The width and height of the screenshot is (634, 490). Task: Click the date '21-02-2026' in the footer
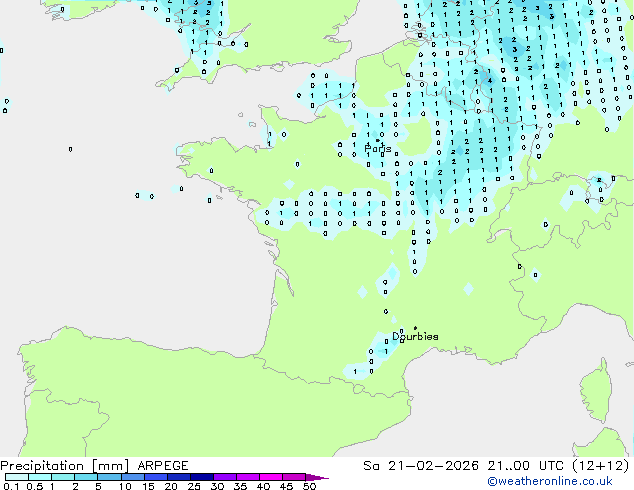pyautogui.click(x=433, y=466)
